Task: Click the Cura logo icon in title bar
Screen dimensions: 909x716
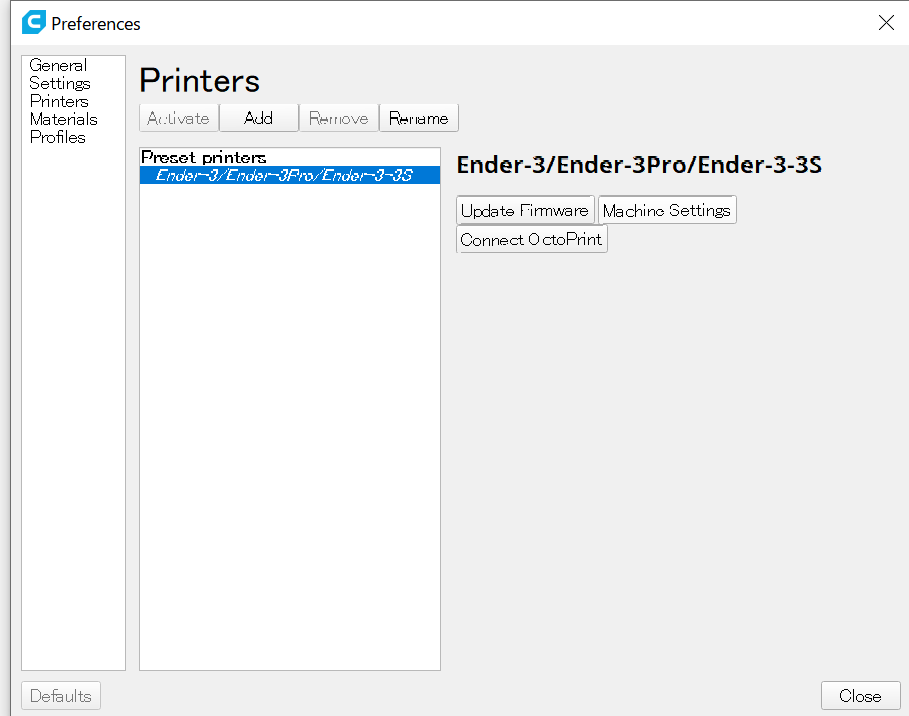Action: pyautogui.click(x=34, y=23)
